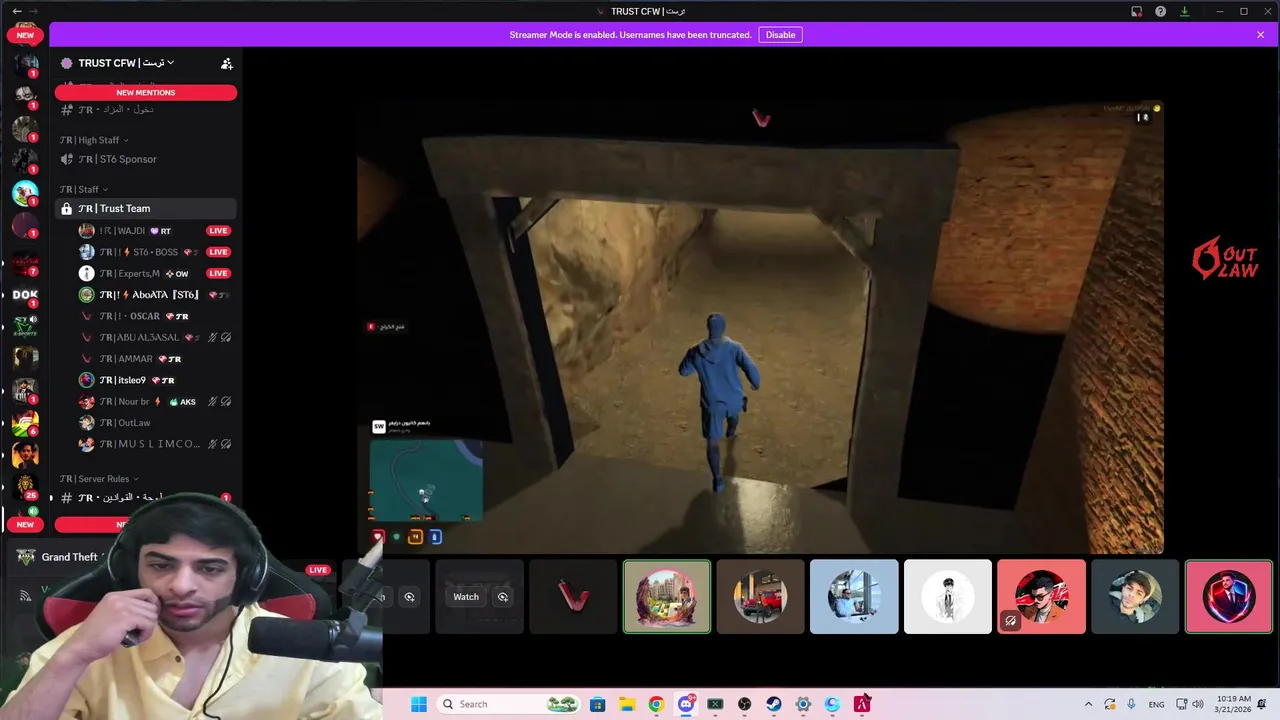Image resolution: width=1280 pixels, height=720 pixels.
Task: Select the red jeep avatar participant tile
Action: 760,597
